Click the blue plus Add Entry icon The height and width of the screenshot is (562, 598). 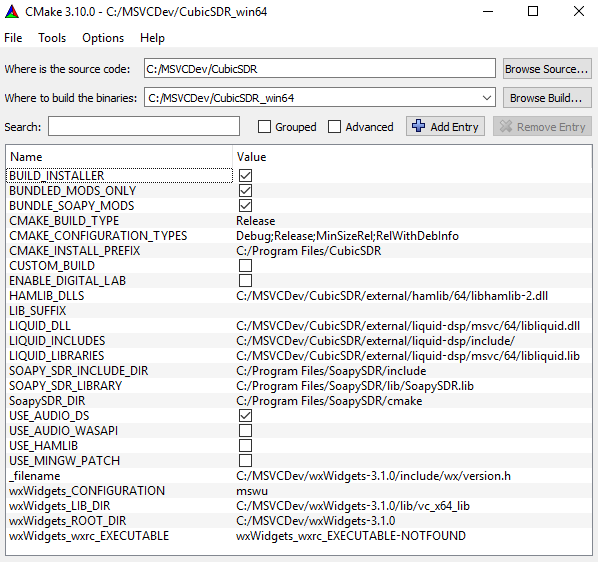(x=418, y=126)
